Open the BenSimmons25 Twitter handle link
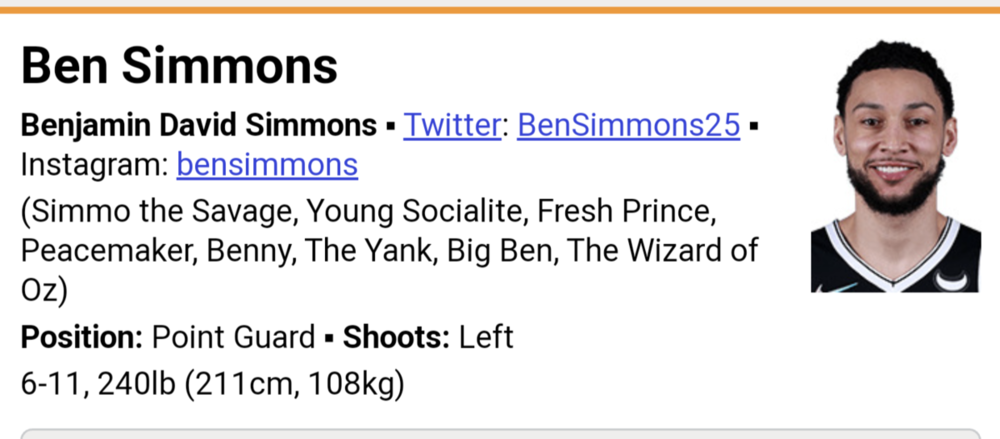 (x=629, y=125)
